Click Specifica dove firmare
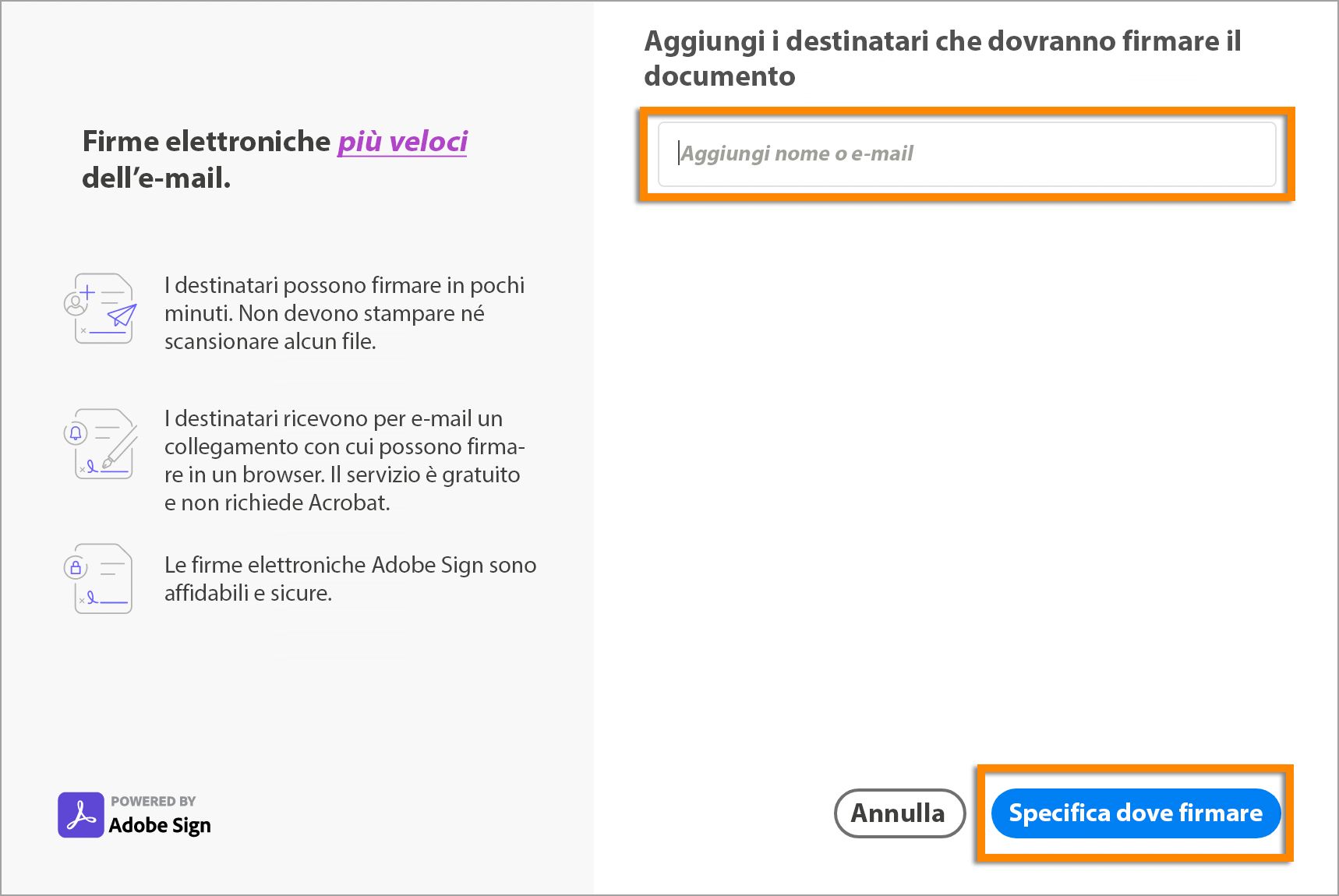 [1135, 813]
